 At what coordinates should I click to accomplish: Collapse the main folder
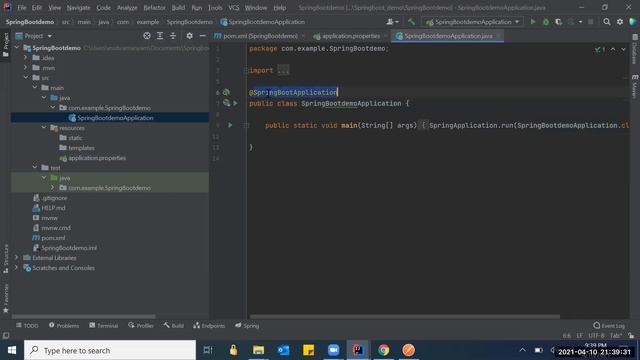[x=35, y=87]
